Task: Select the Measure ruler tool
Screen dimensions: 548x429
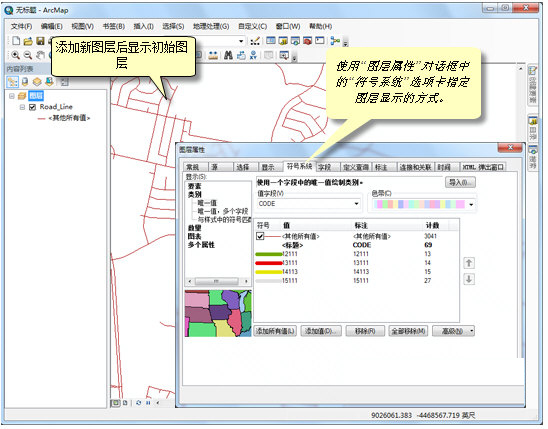Action: [x=213, y=55]
